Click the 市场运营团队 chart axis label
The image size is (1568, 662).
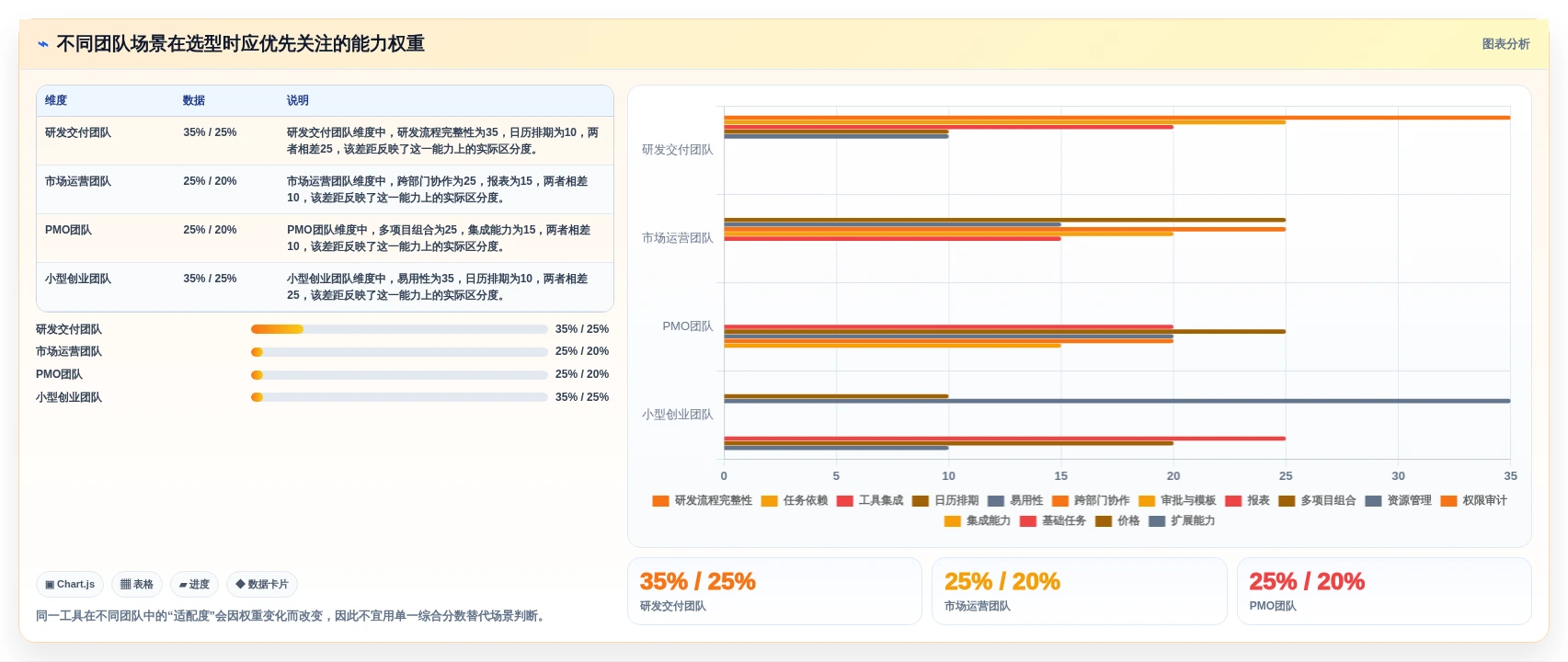coord(677,238)
